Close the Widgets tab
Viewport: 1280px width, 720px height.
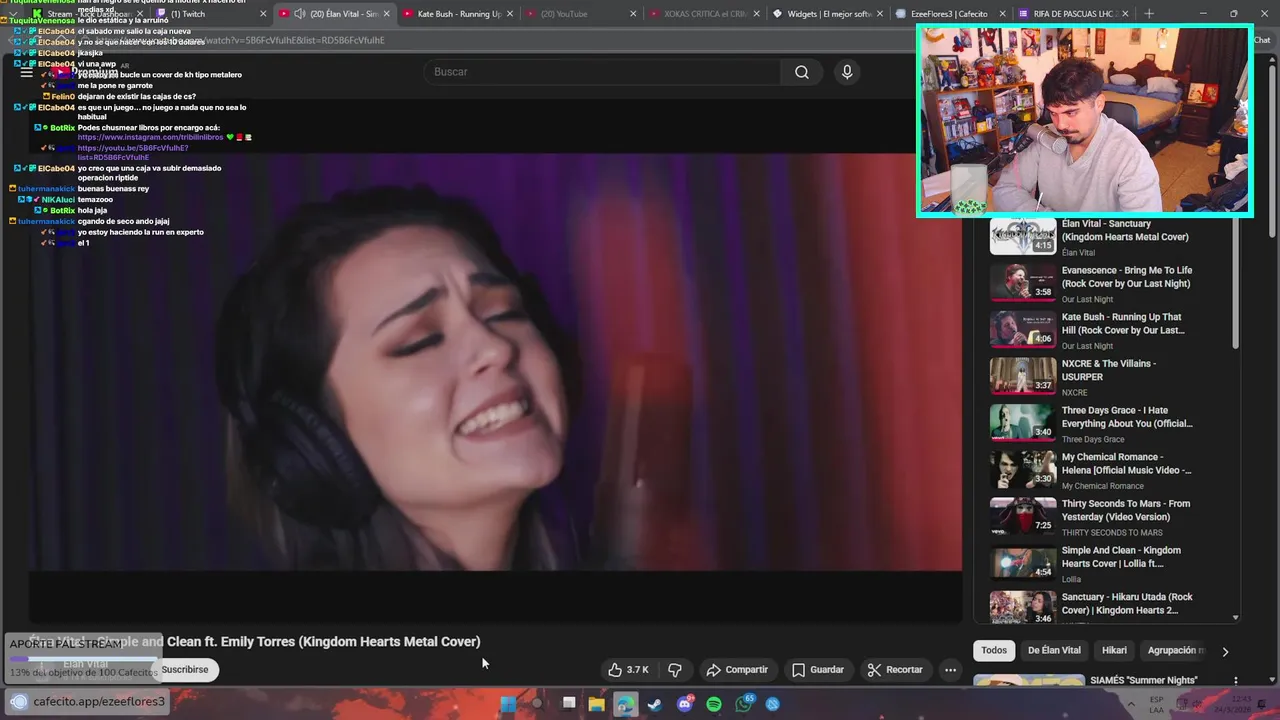coord(881,14)
